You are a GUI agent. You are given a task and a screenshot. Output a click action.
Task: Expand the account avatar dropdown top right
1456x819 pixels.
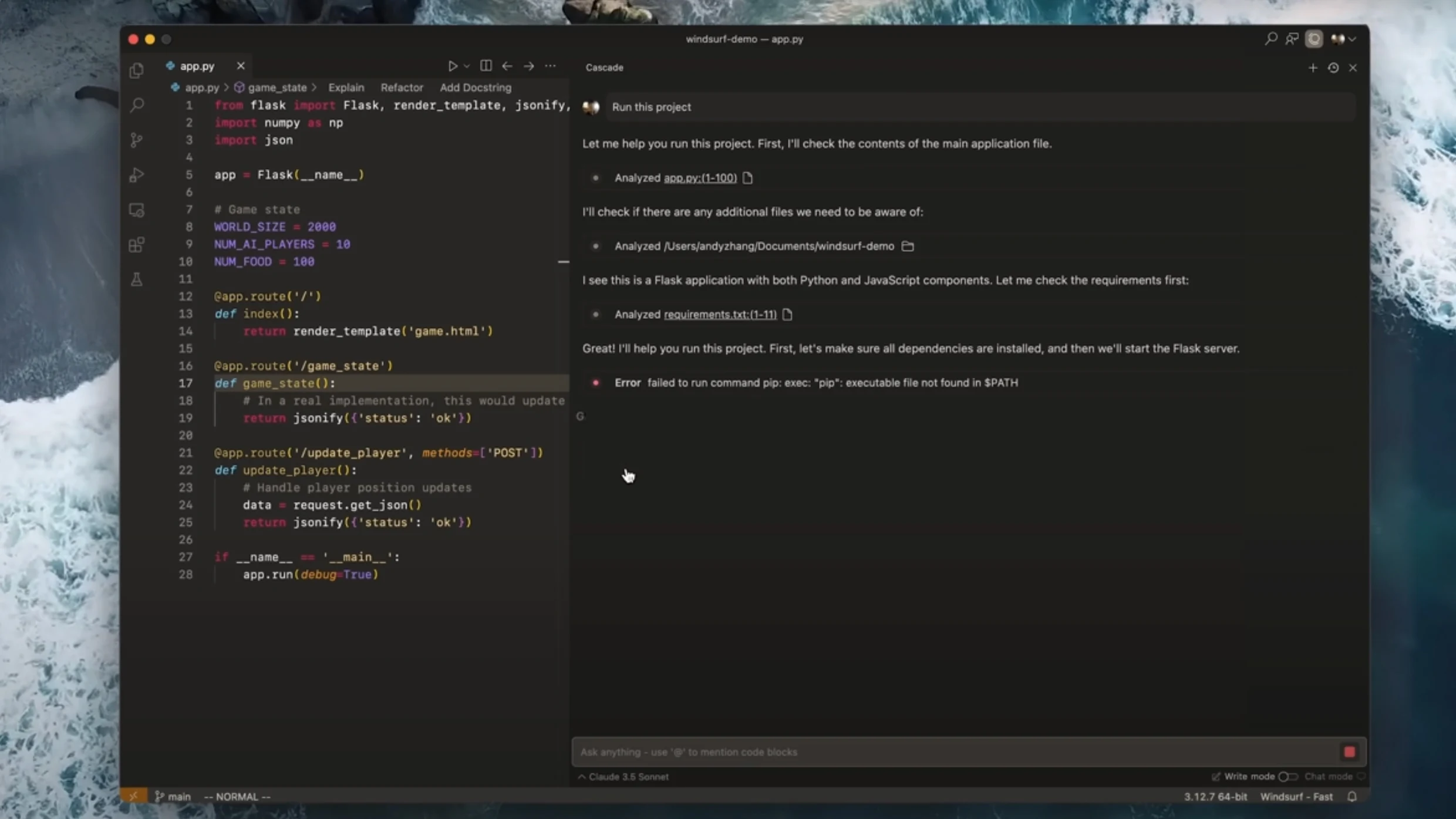point(1344,39)
